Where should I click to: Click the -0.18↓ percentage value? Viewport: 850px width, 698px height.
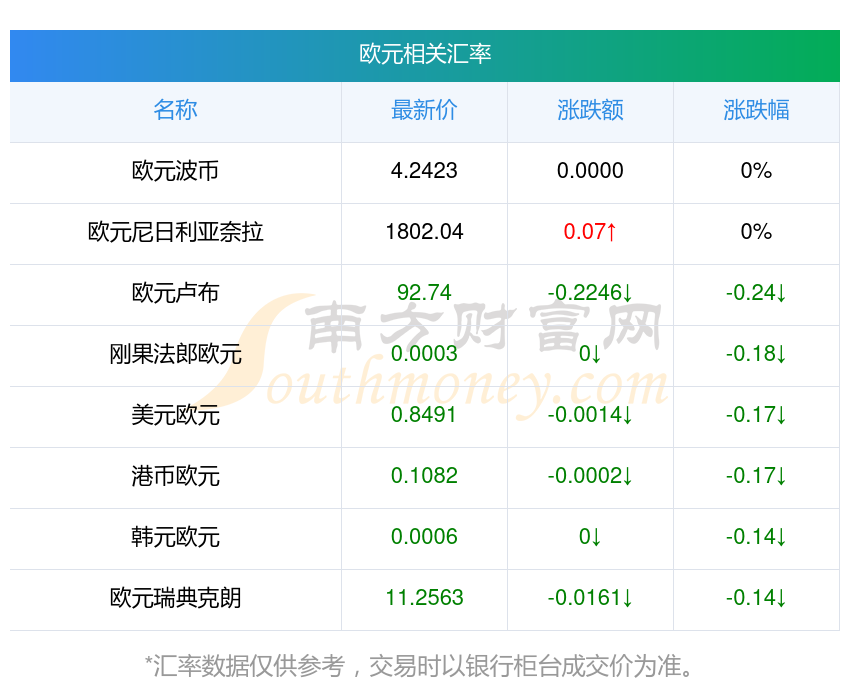coord(756,354)
